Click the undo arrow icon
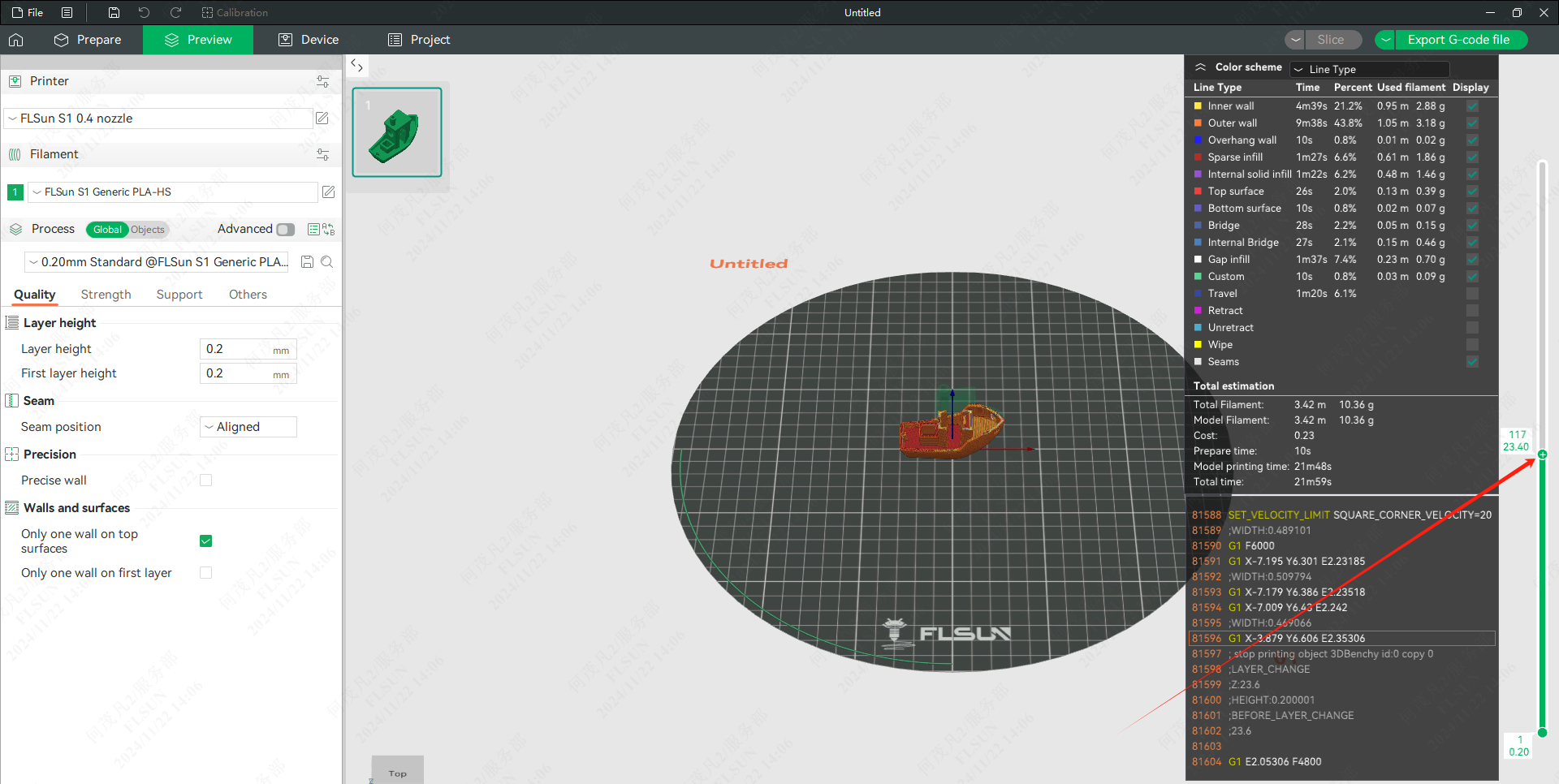 (144, 12)
